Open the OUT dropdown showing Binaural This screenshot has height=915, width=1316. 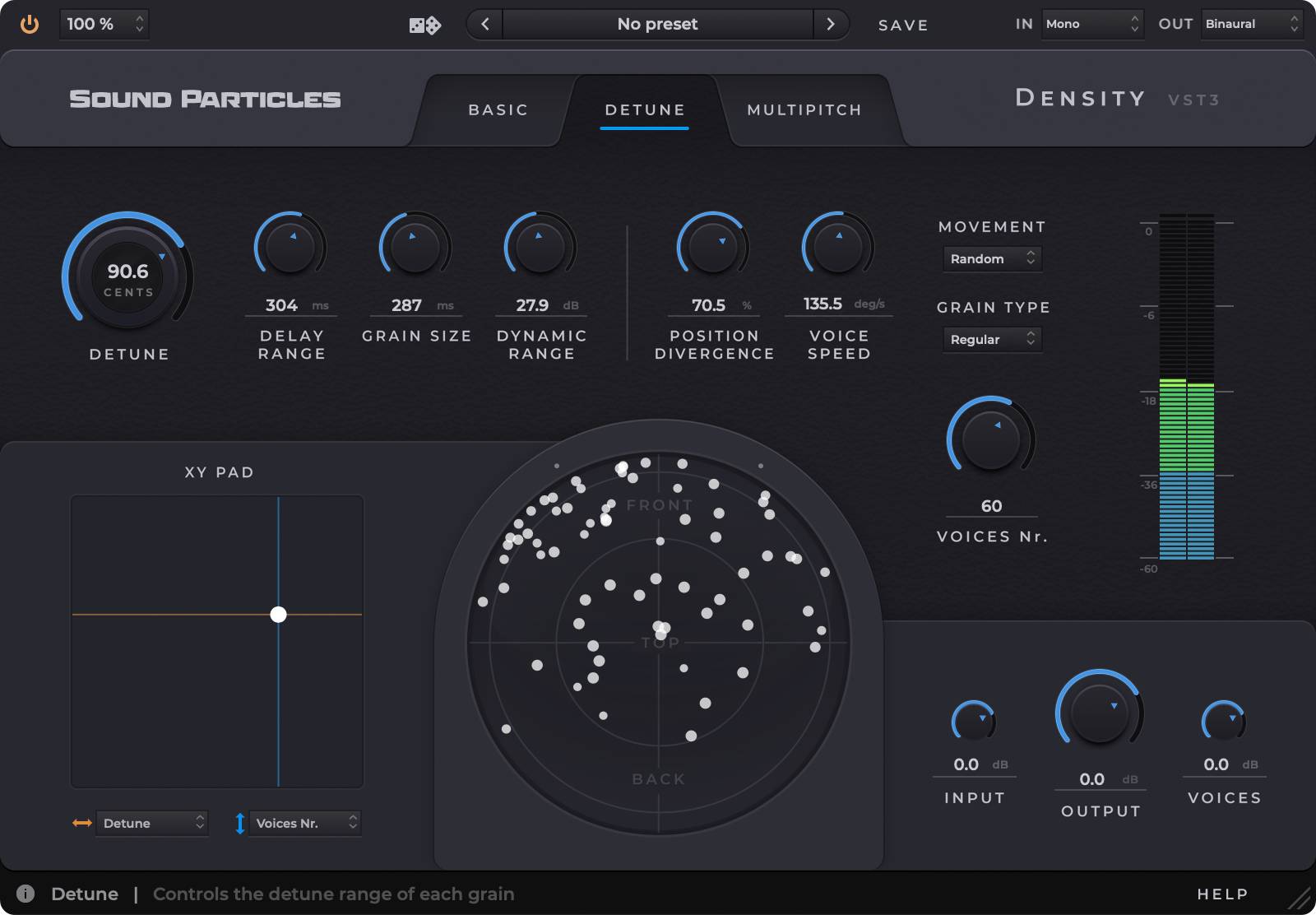(x=1251, y=24)
